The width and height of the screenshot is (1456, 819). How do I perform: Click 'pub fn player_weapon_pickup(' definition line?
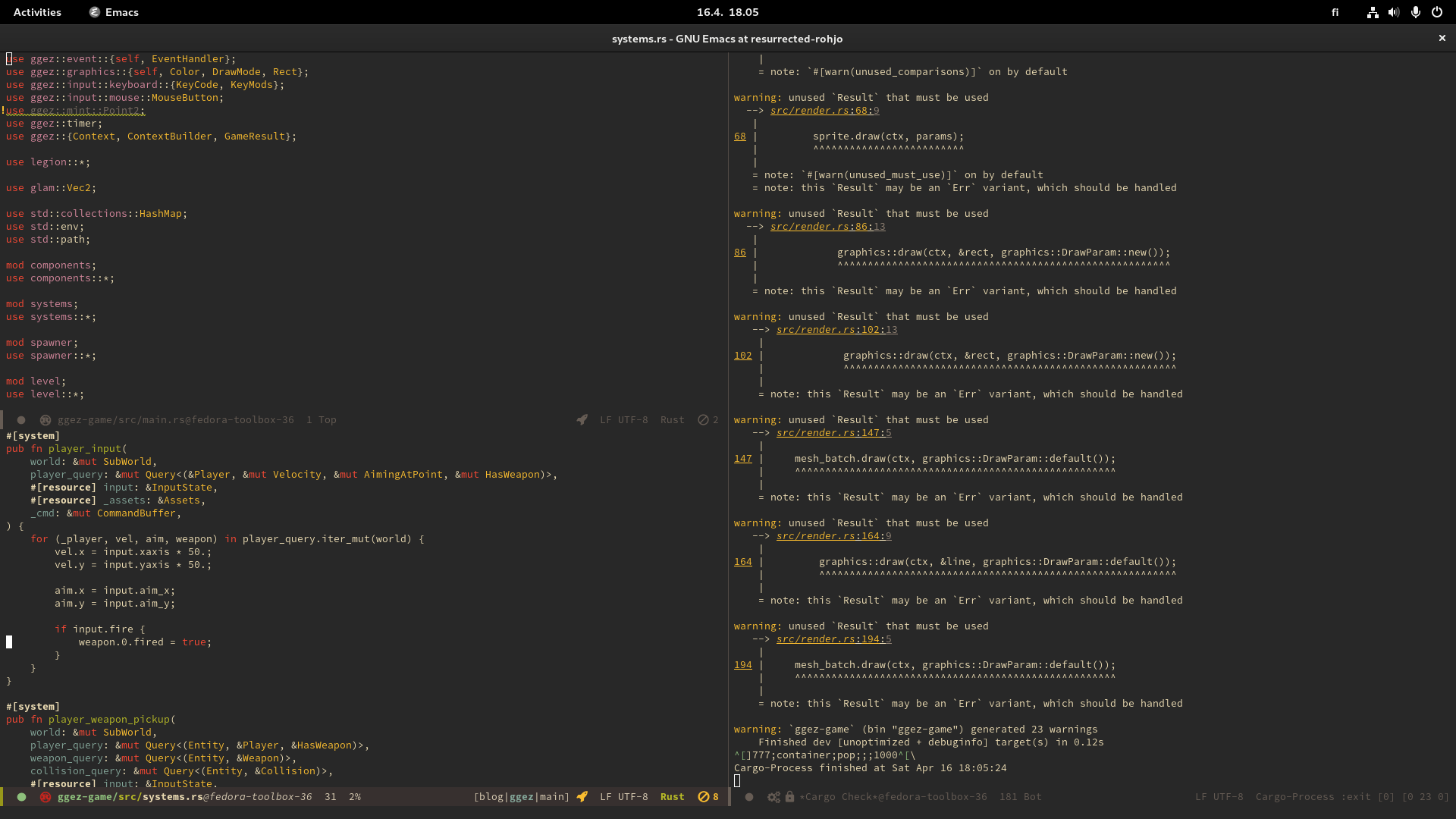[91, 720]
